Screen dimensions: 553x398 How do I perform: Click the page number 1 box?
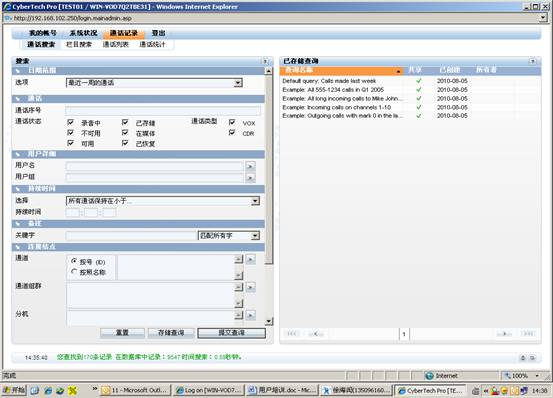pyautogui.click(x=404, y=334)
